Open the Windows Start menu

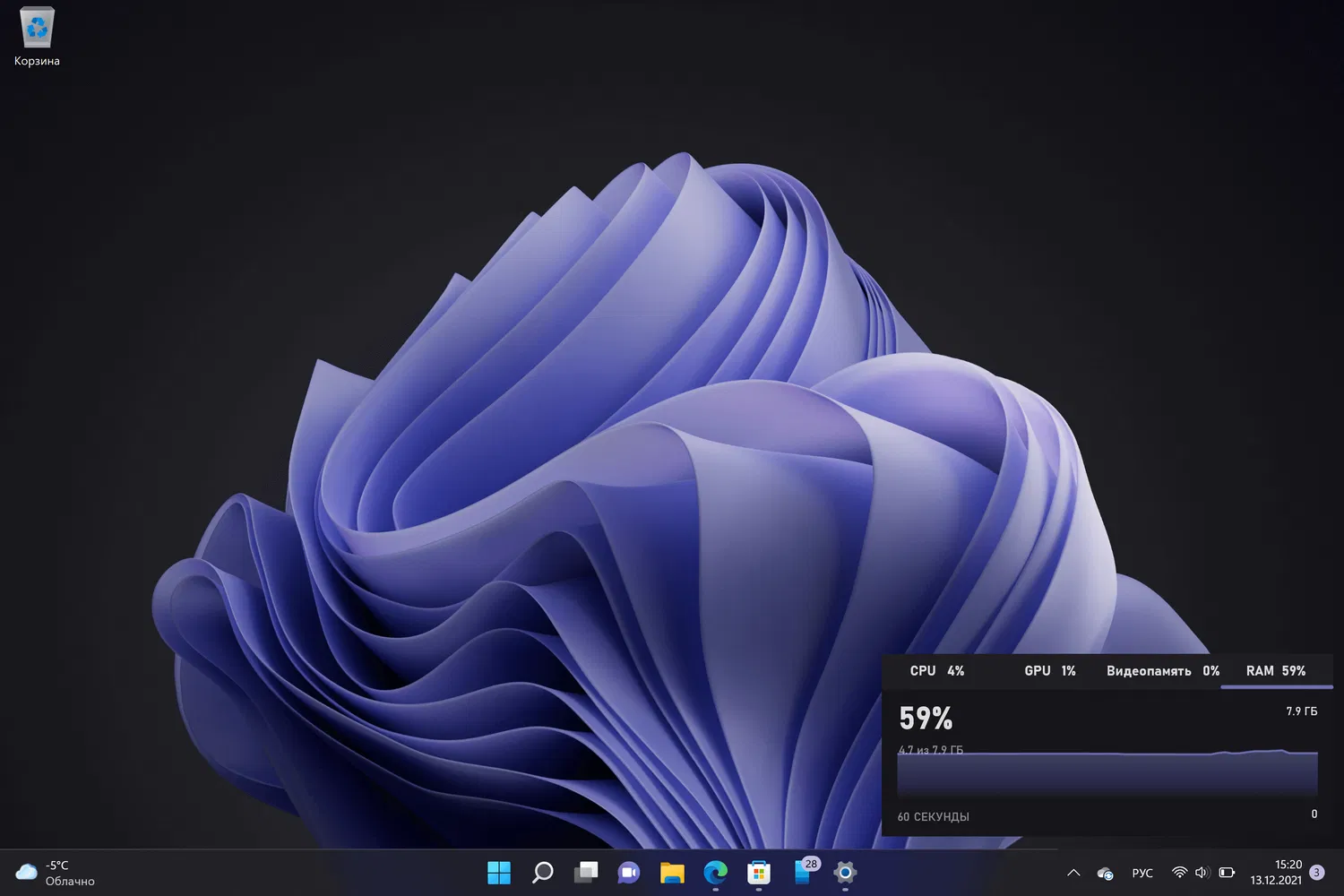(499, 872)
